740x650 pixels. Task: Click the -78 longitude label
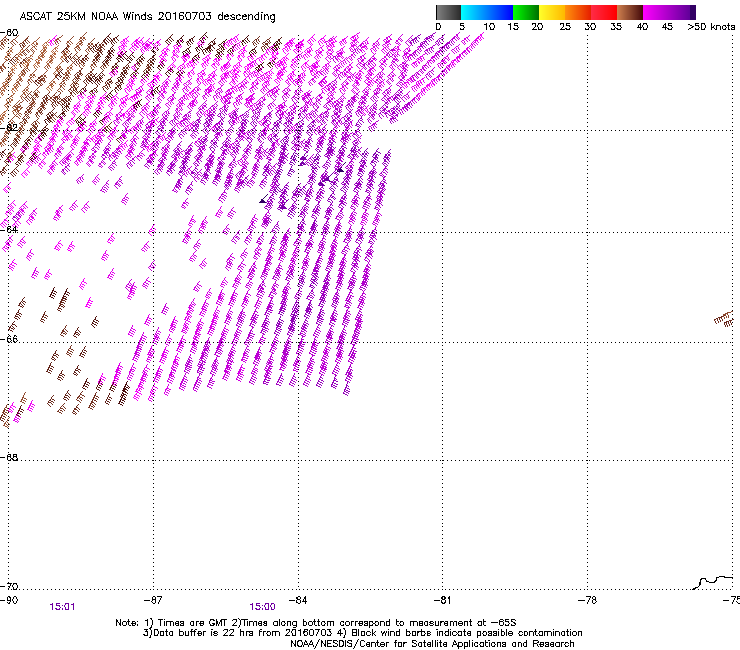coord(587,600)
